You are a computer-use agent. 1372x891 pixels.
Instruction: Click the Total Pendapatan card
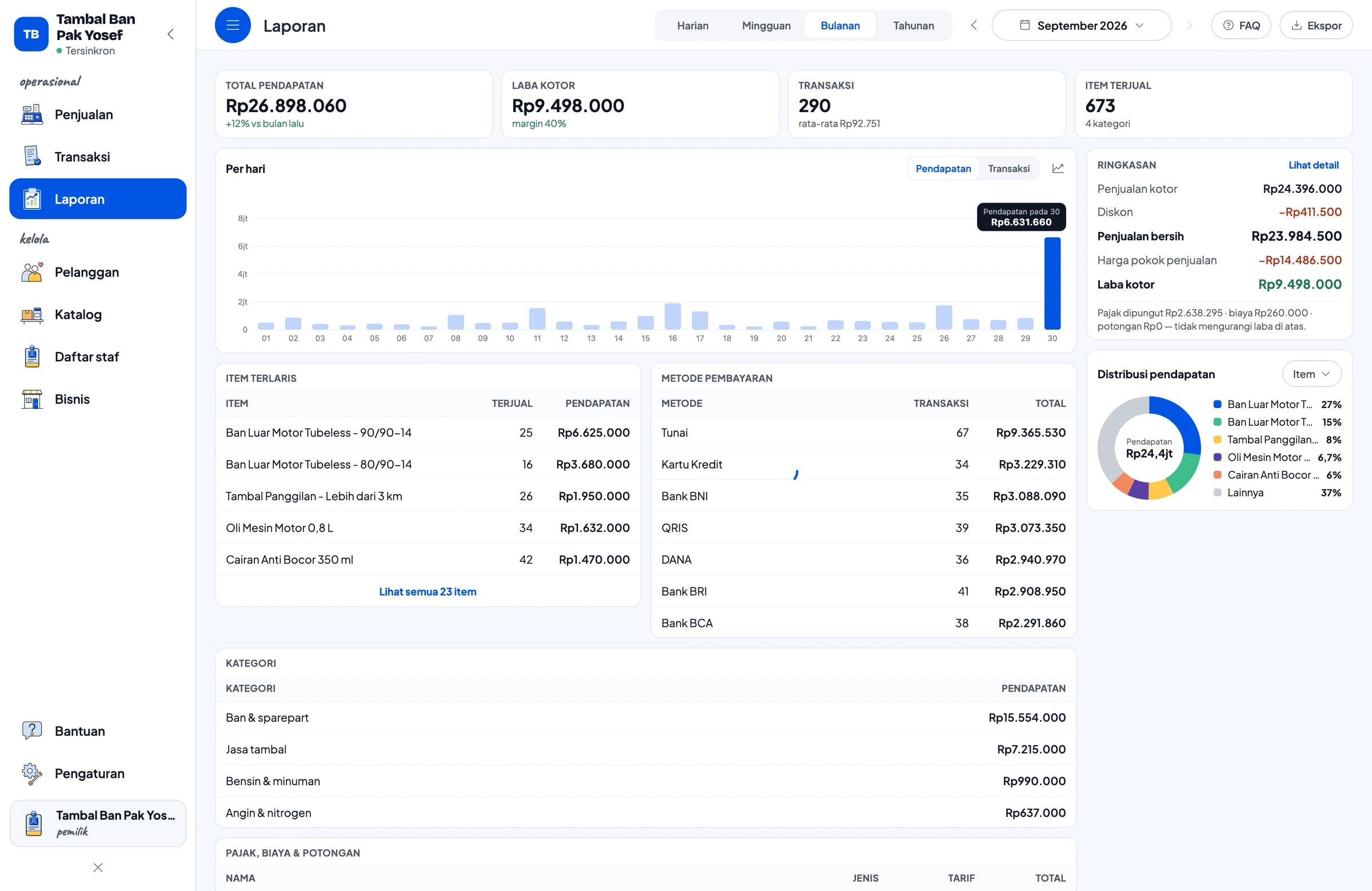[354, 105]
